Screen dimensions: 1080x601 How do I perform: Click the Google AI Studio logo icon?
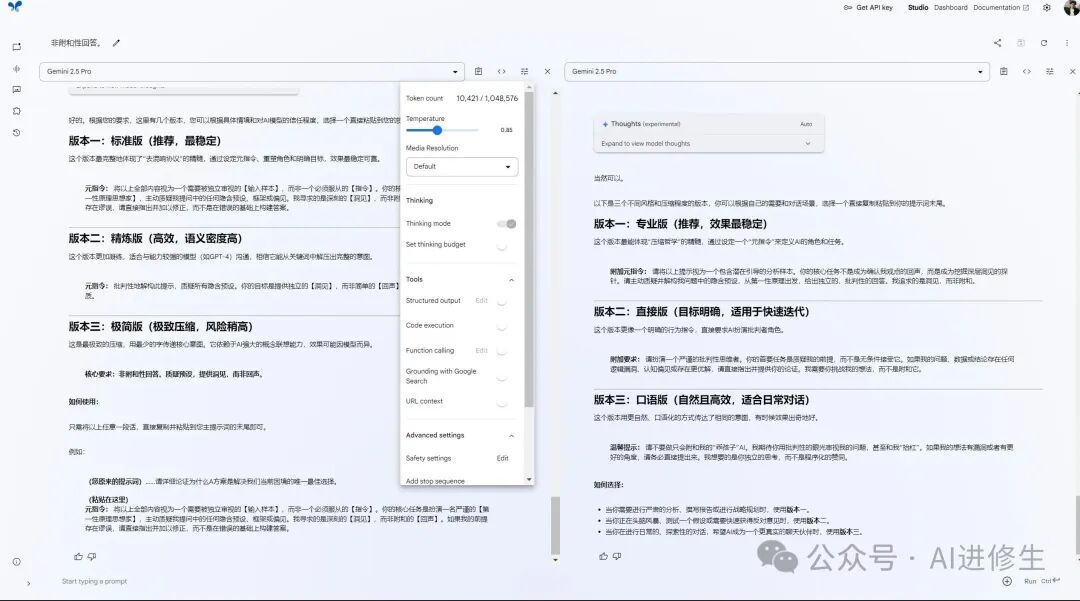click(14, 6)
